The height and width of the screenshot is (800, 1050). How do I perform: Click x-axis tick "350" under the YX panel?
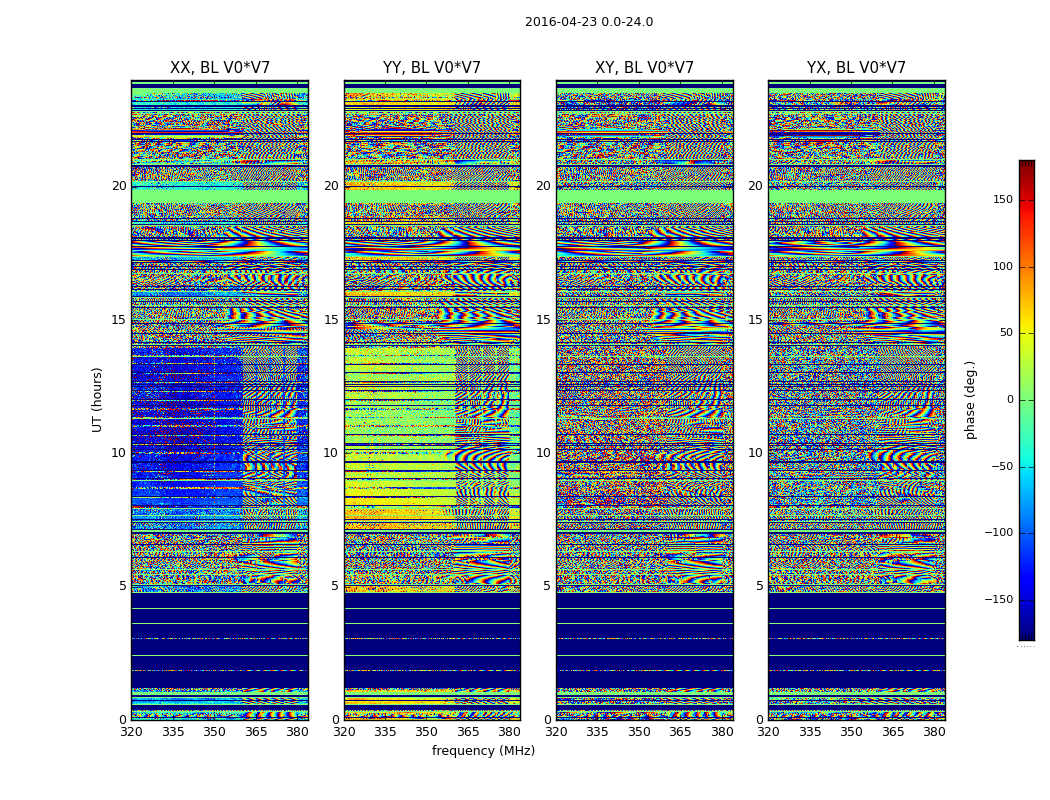(851, 732)
